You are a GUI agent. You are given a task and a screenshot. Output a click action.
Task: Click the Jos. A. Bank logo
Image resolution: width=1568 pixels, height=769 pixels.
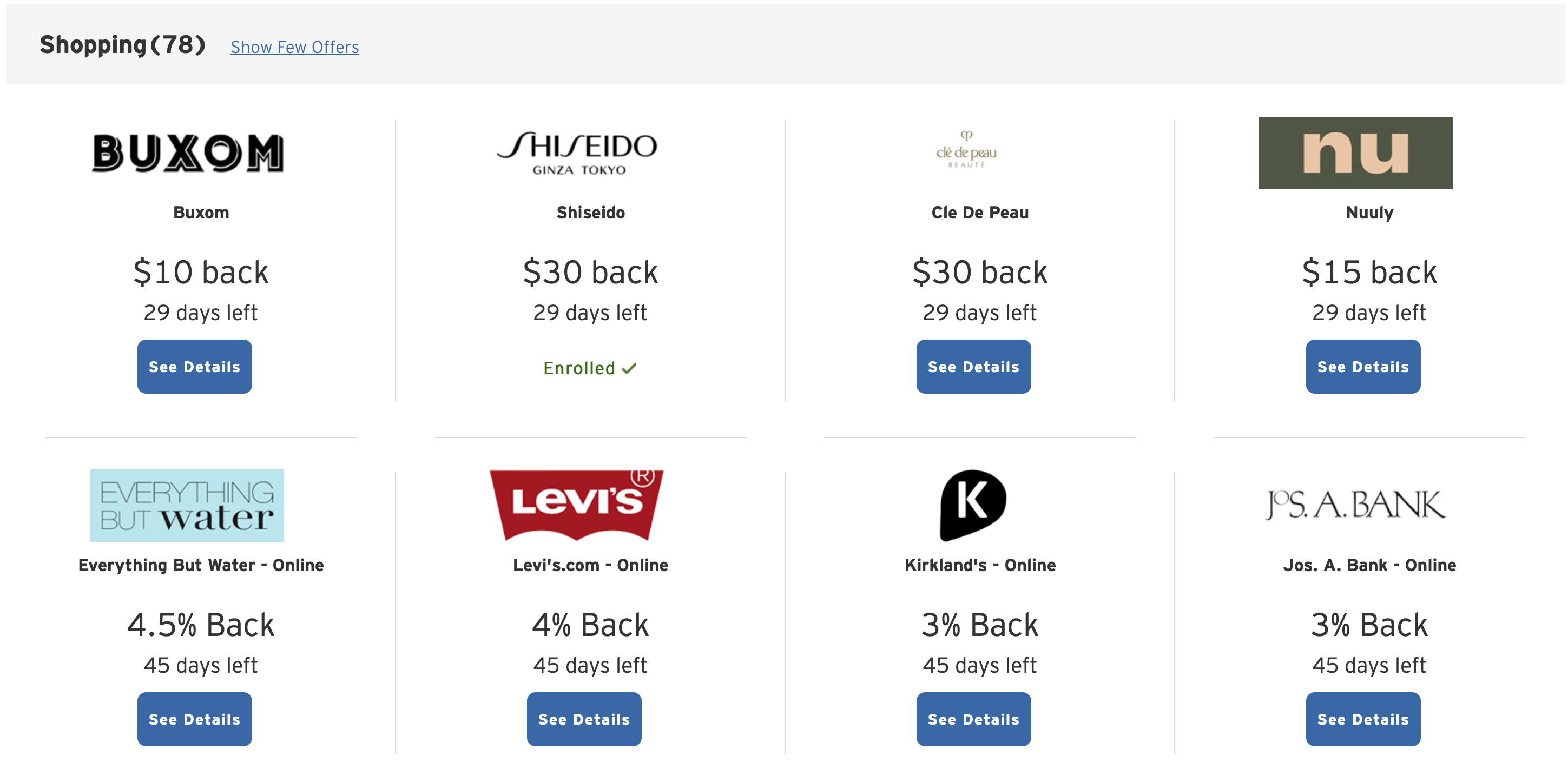click(1355, 505)
